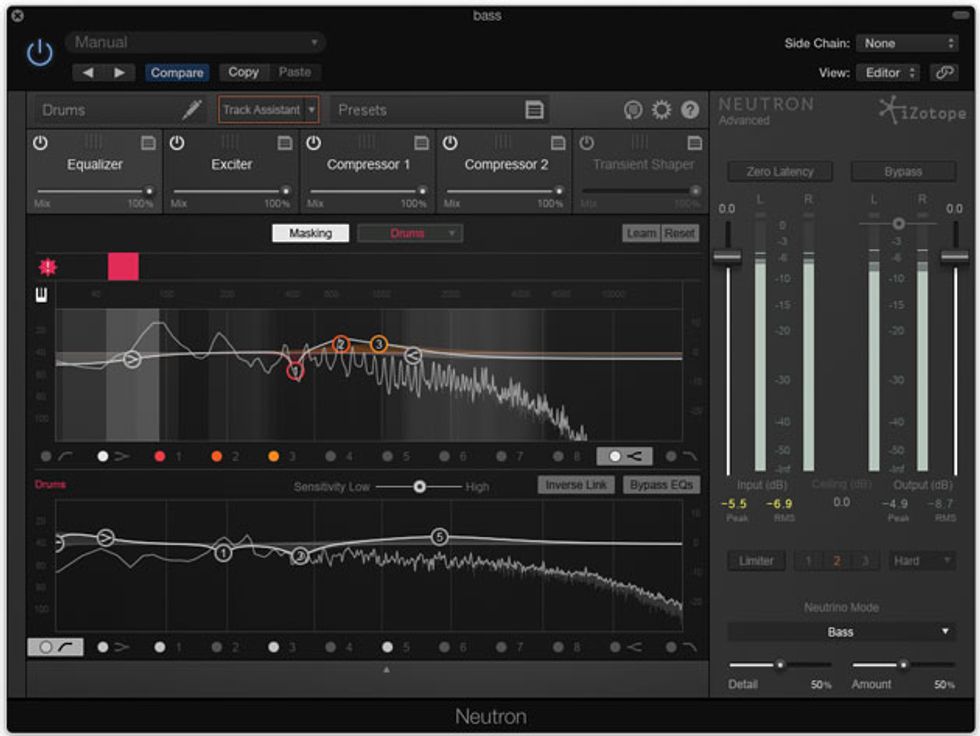The image size is (980, 736).
Task: Select the Compressor 1 module tab
Action: click(x=368, y=164)
